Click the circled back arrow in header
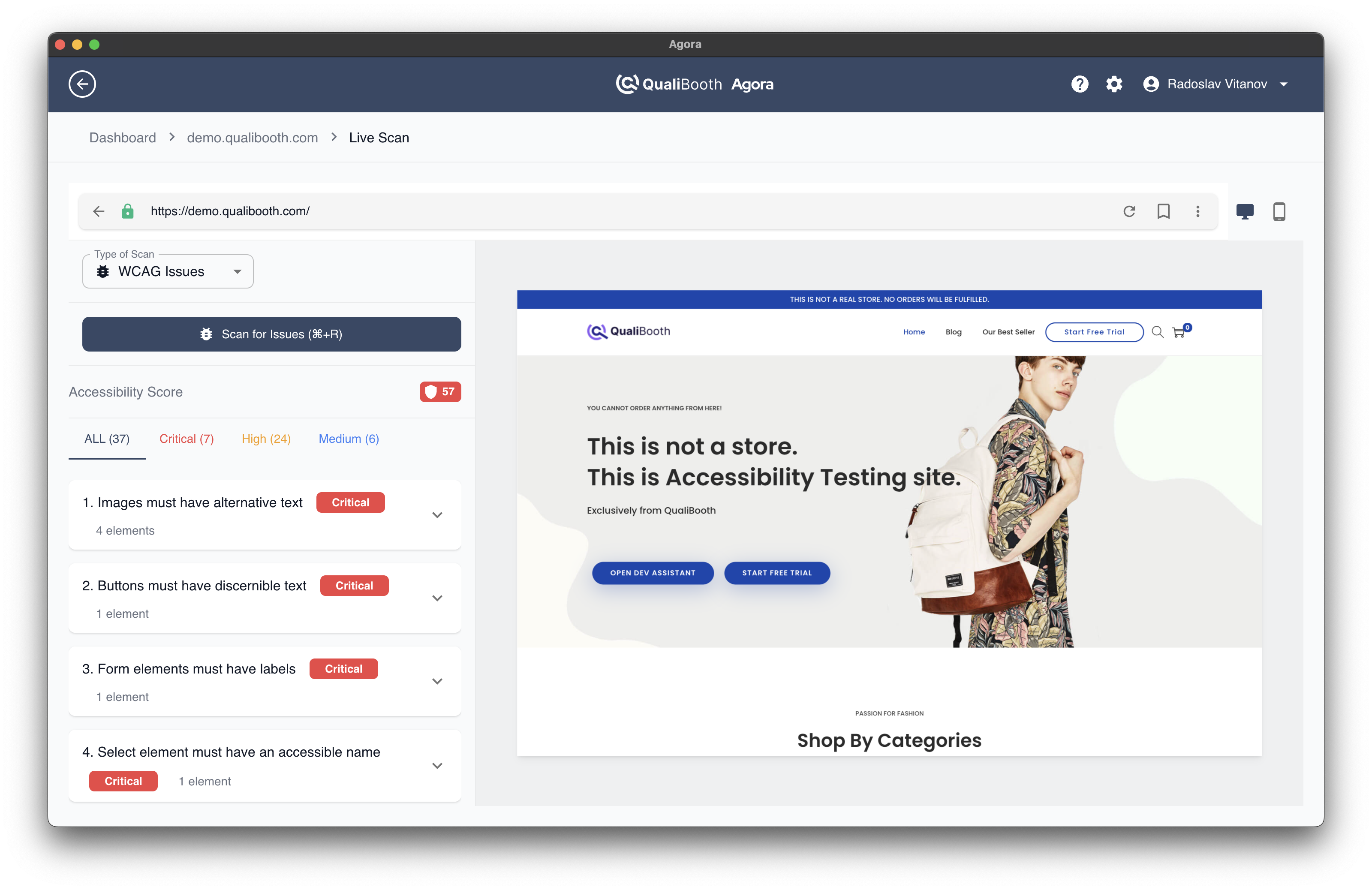 (x=82, y=84)
